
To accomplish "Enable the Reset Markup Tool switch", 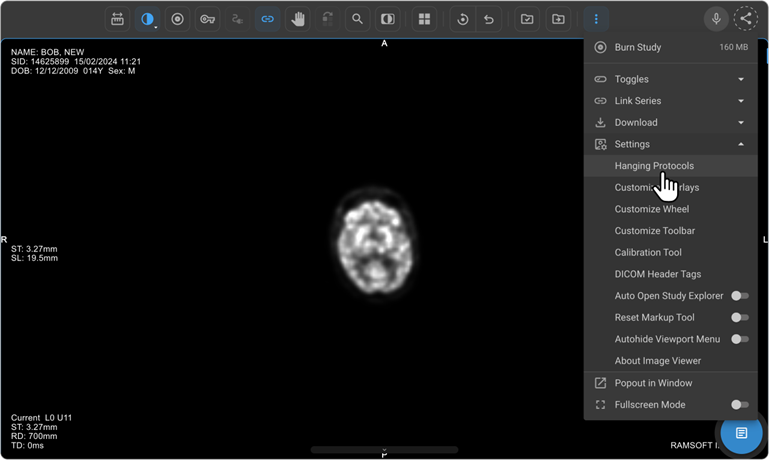I will (739, 318).
